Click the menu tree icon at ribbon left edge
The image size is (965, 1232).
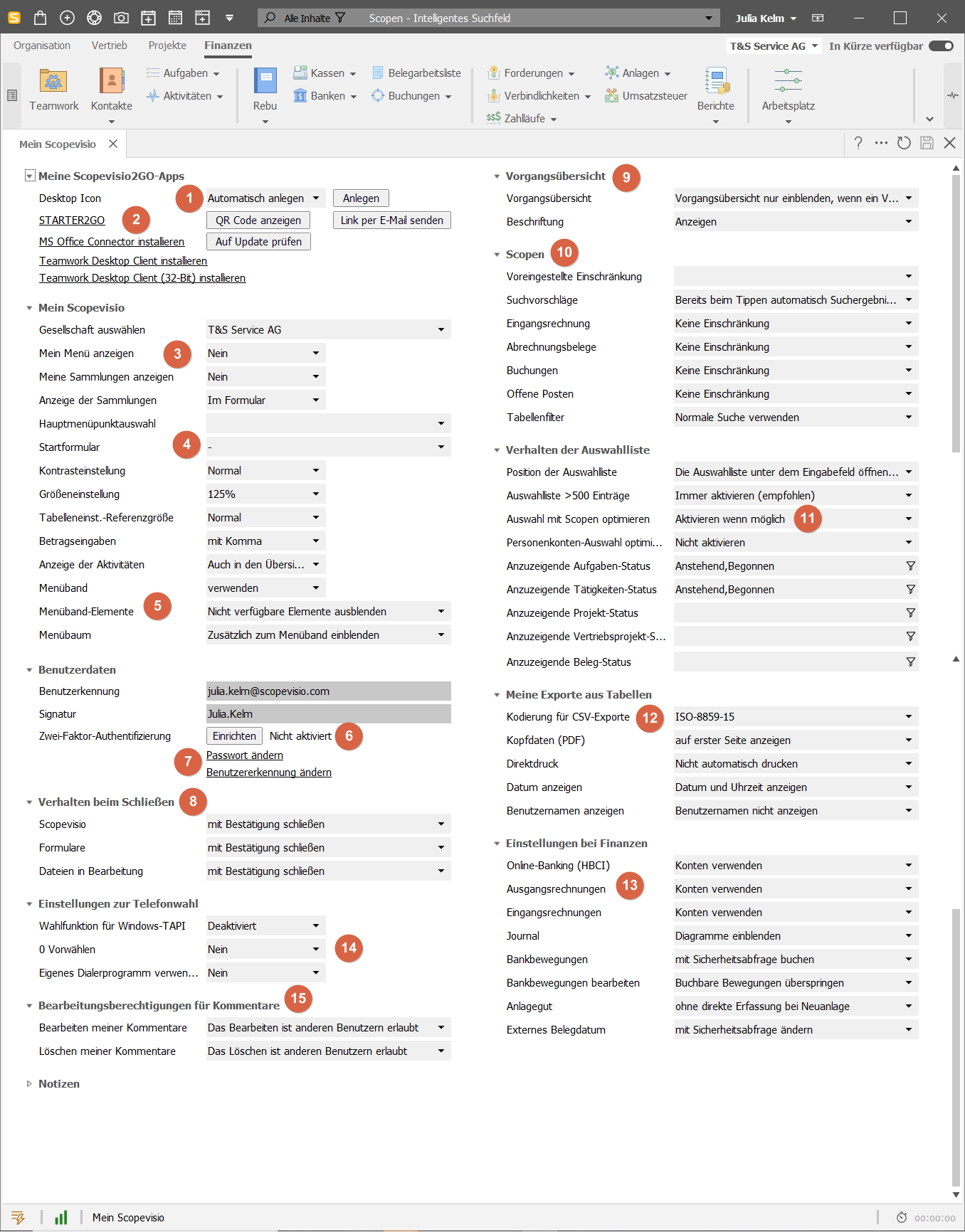pos(12,95)
